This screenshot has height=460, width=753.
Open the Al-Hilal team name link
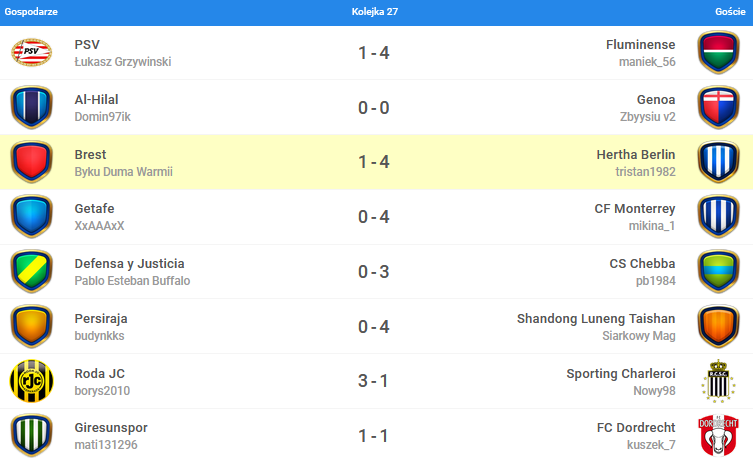(96, 99)
